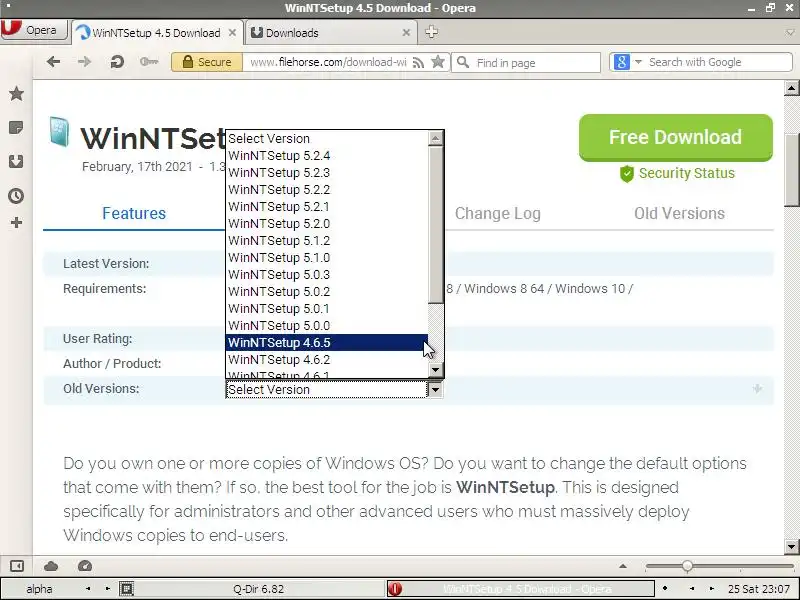Expand the plus icon on Old Versions row

tap(757, 389)
